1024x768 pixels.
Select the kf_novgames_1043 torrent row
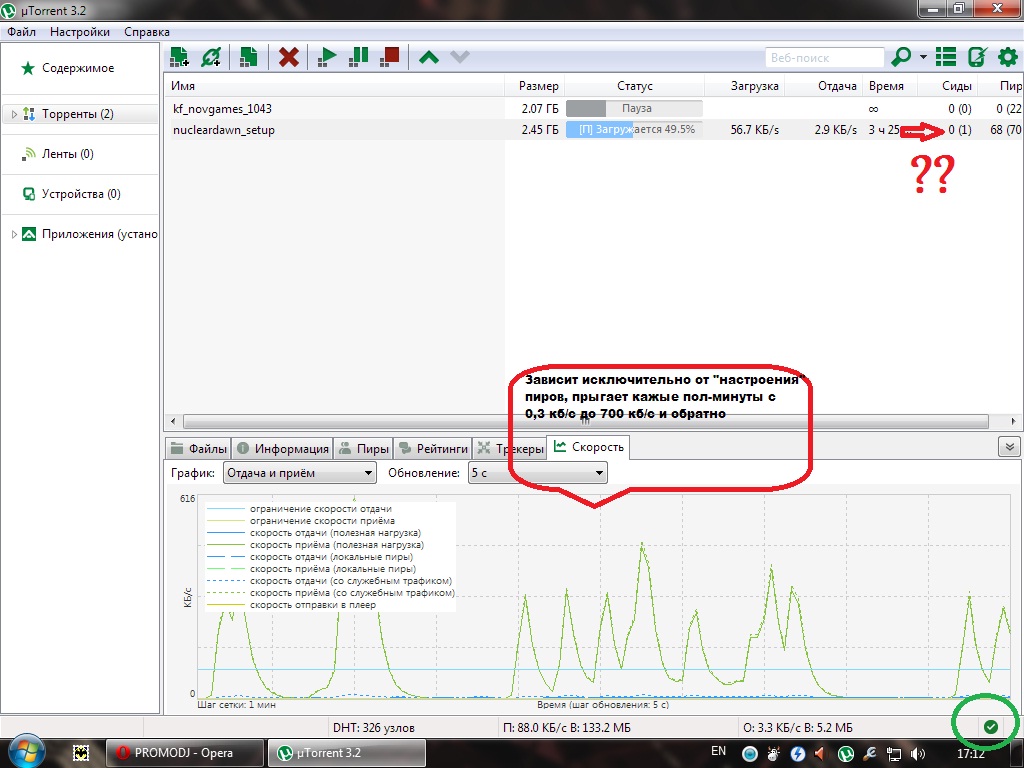click(593, 108)
